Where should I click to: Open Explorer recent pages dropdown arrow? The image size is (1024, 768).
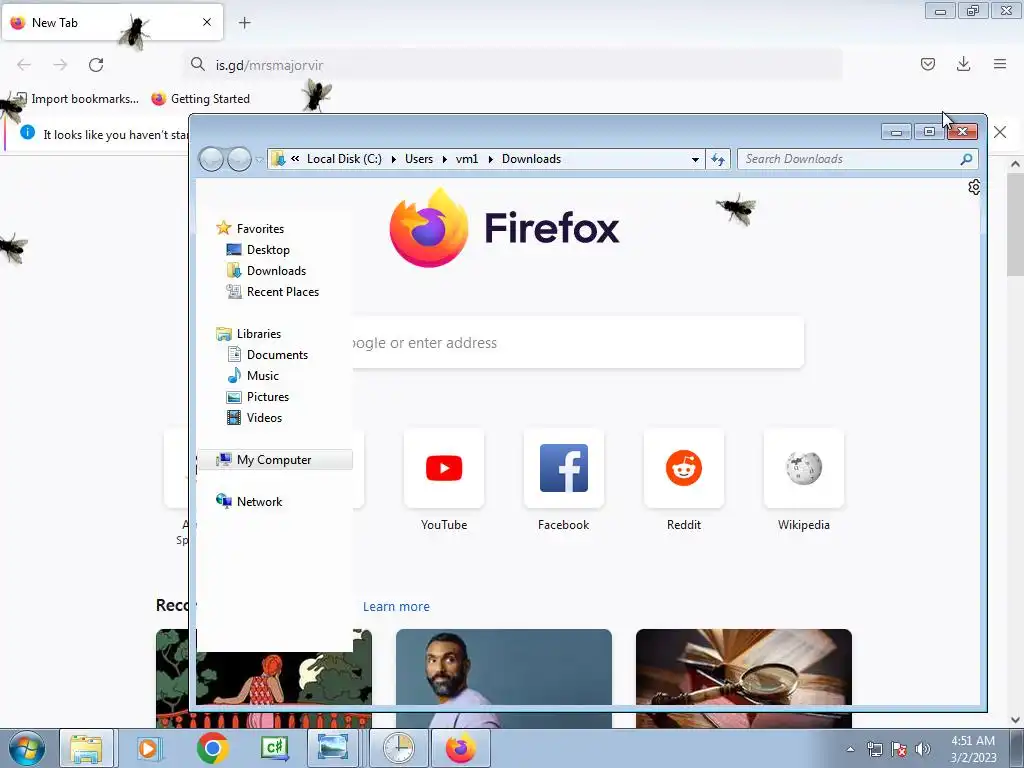click(259, 159)
